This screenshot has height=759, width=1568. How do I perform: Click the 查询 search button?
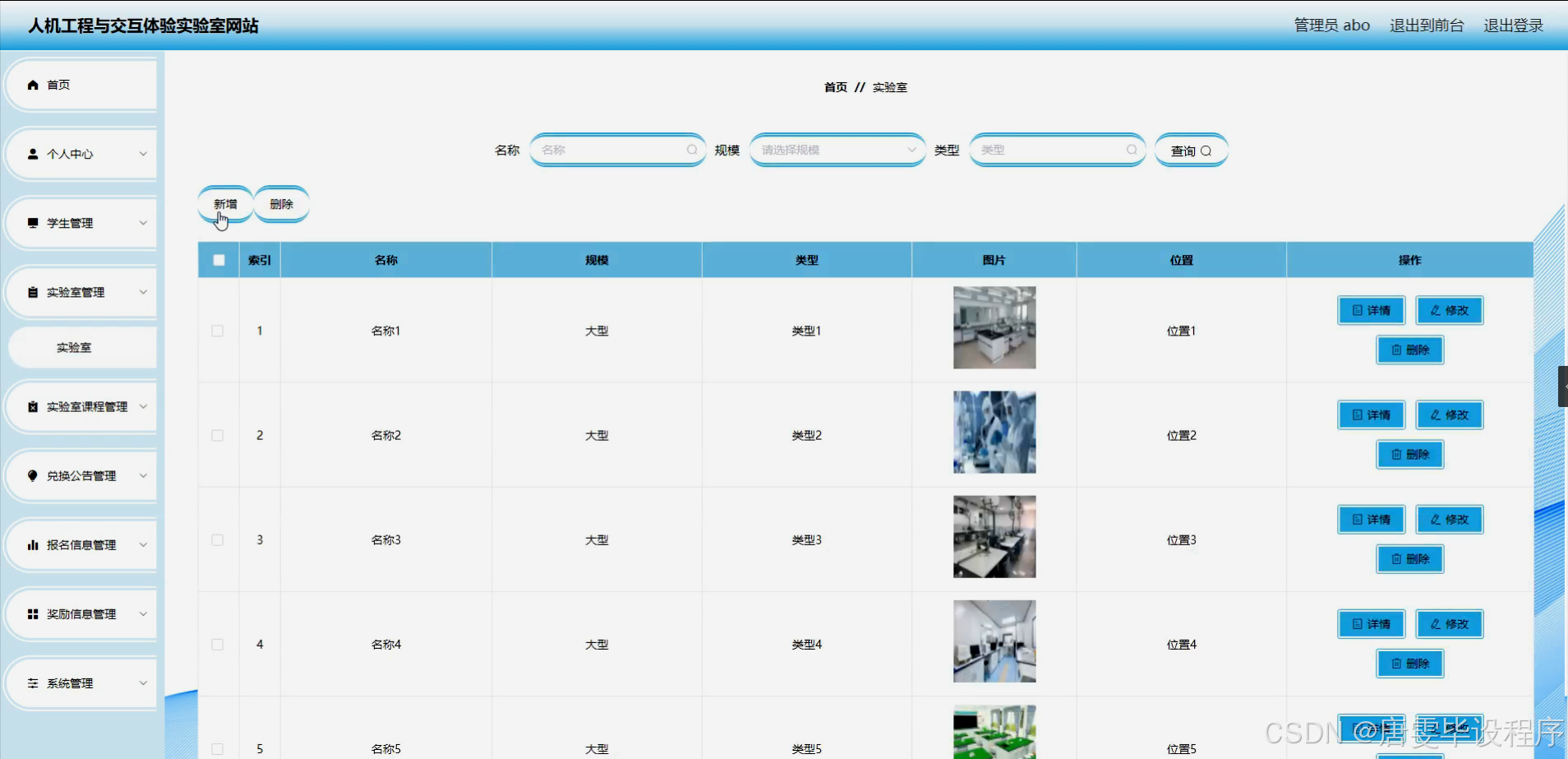(1192, 150)
